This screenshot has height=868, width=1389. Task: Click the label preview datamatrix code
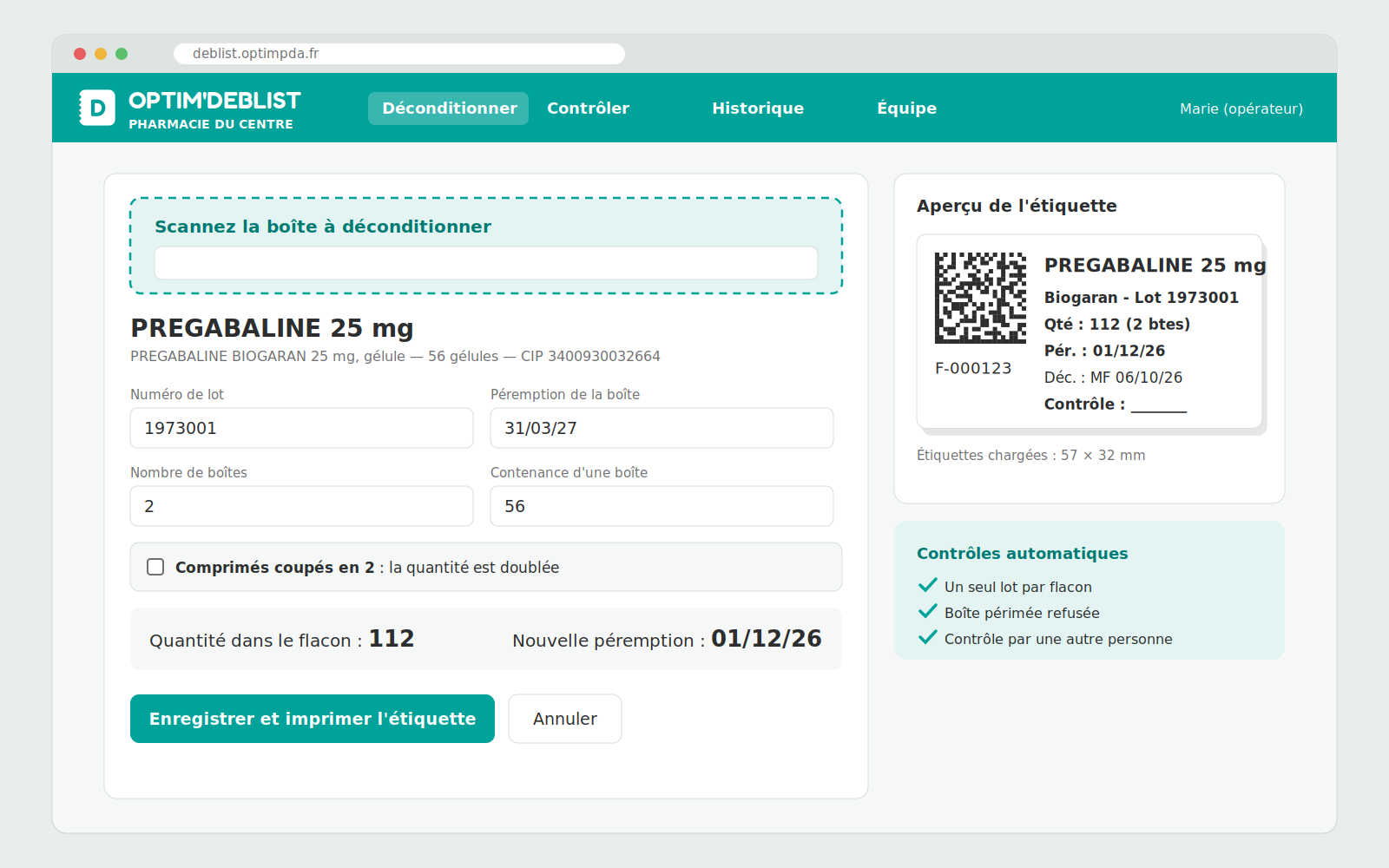980,298
